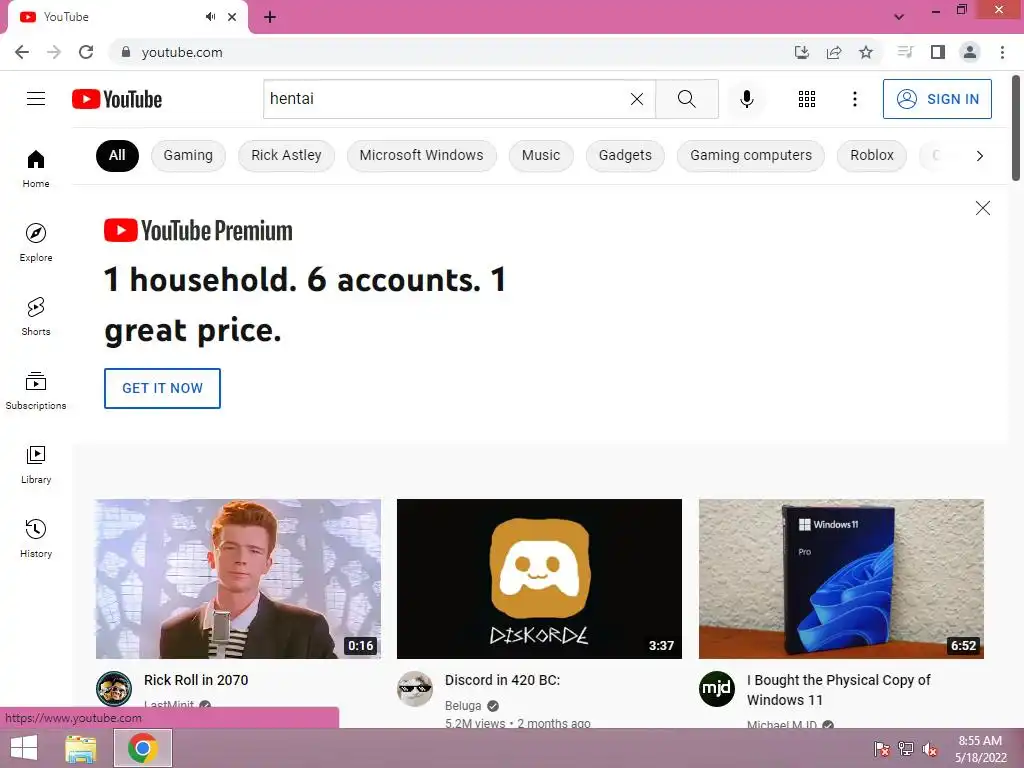This screenshot has width=1024, height=768.
Task: Click the Chrome taskbar icon
Action: pyautogui.click(x=142, y=748)
